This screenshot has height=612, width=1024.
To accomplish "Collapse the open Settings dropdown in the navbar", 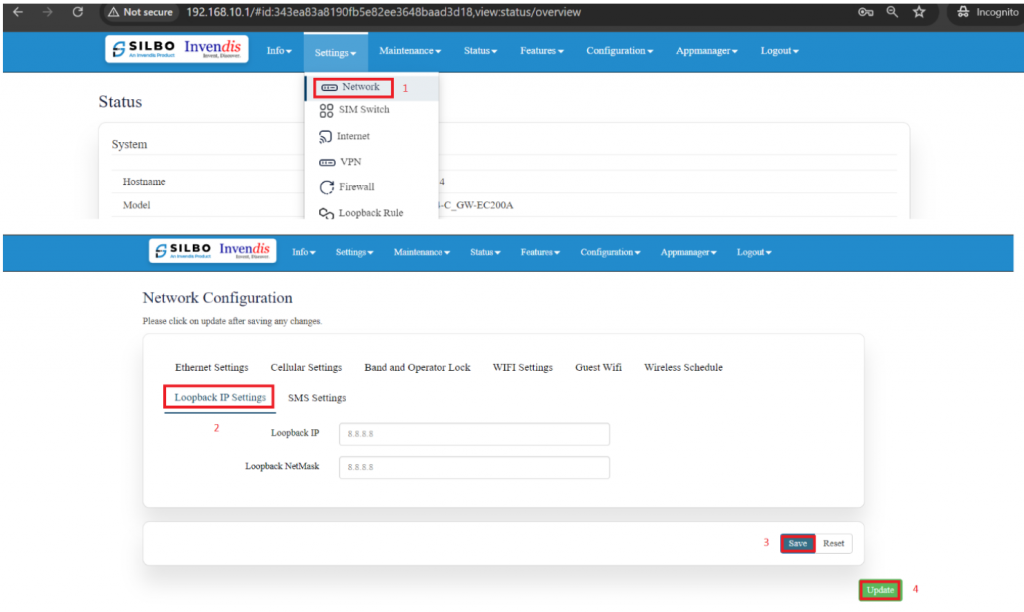I will click(335, 52).
